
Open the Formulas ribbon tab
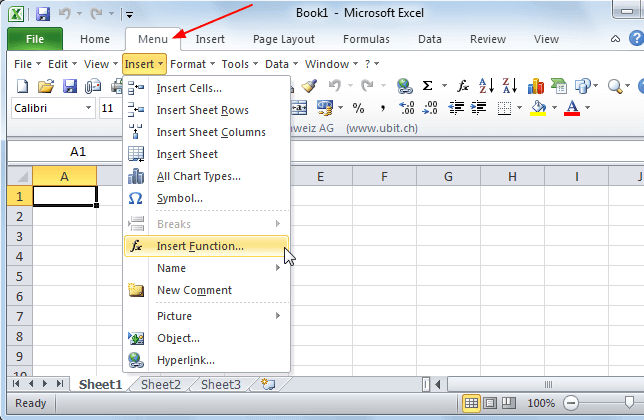click(x=366, y=39)
